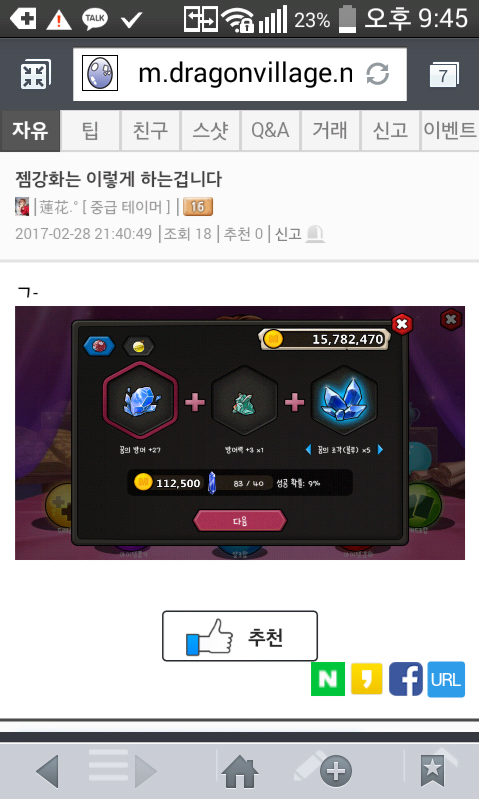
Task: Open the Q&A board tab
Action: click(x=270, y=131)
